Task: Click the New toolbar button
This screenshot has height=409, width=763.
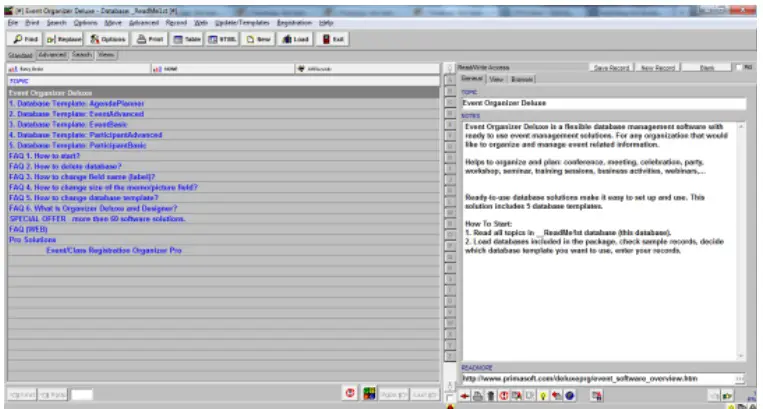Action: (258, 39)
